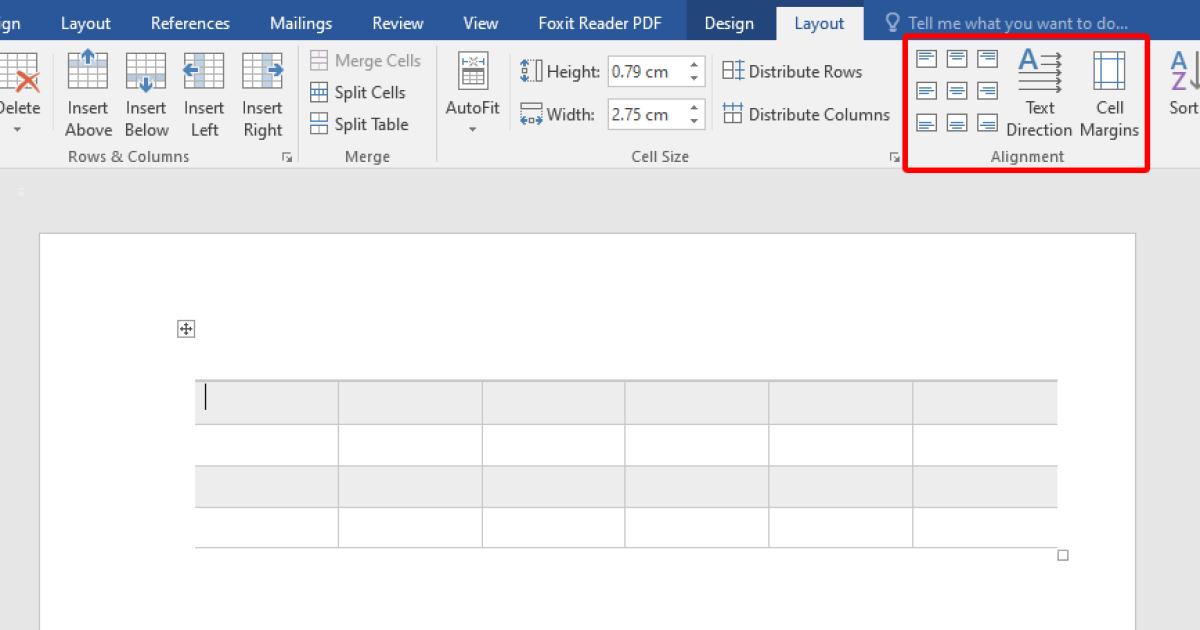Image resolution: width=1200 pixels, height=630 pixels.
Task: Open Rows & Columns dialog launcher
Action: tap(287, 157)
